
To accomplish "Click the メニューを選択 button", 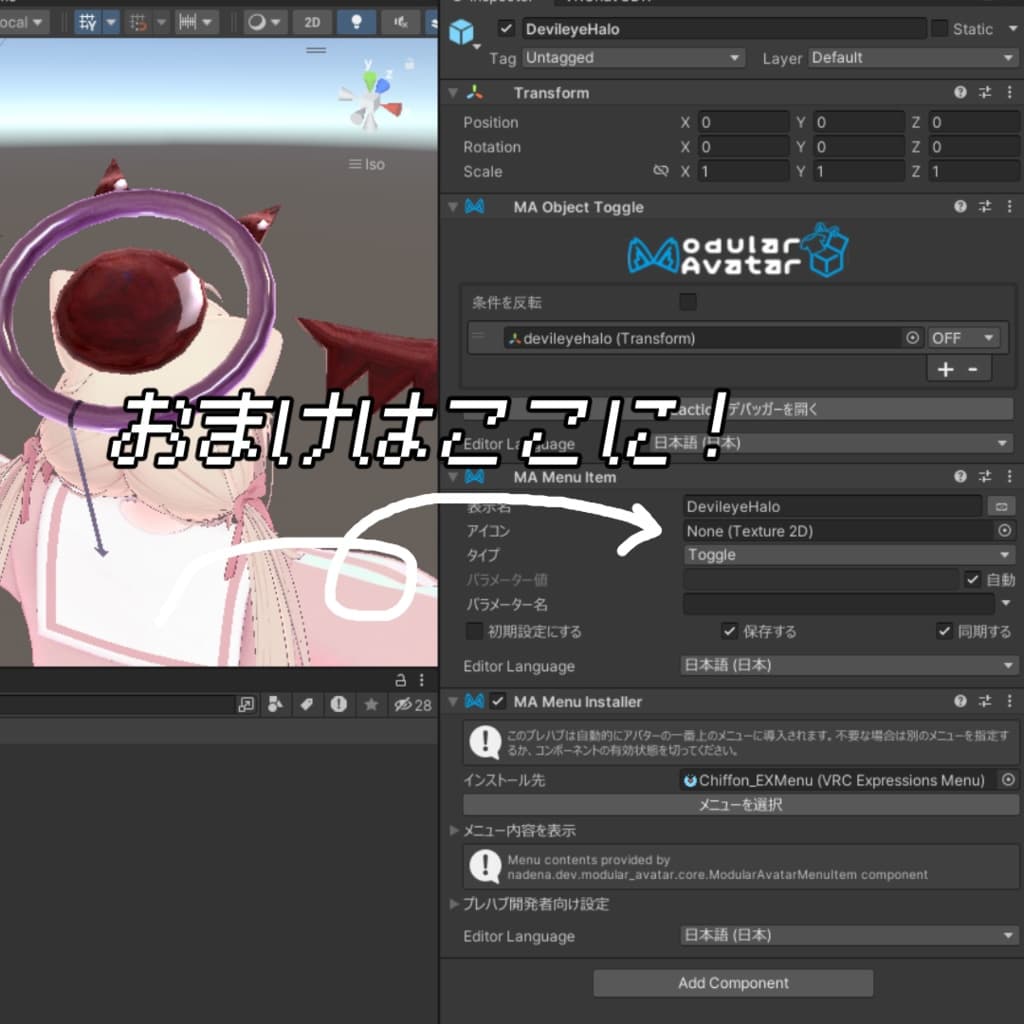I will pos(742,805).
